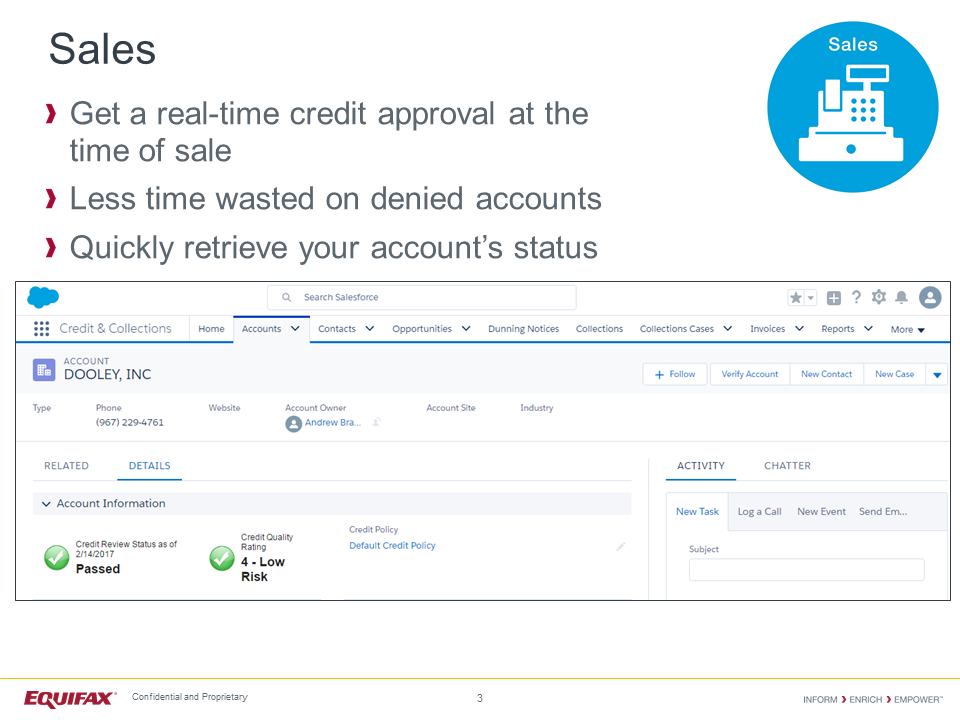960x720 pixels.
Task: Expand the Accounts tab dropdown chevron
Action: pyautogui.click(x=295, y=328)
